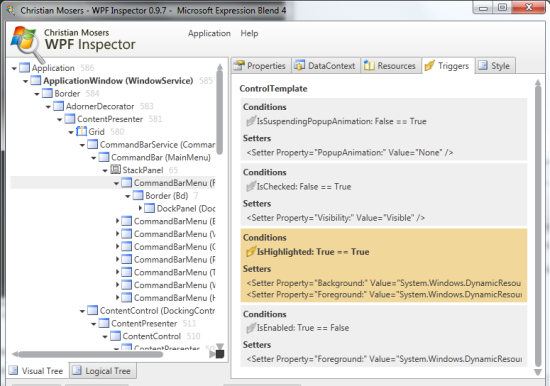This screenshot has width=550, height=386.
Task: Click the Properties tab icon
Action: (239, 65)
